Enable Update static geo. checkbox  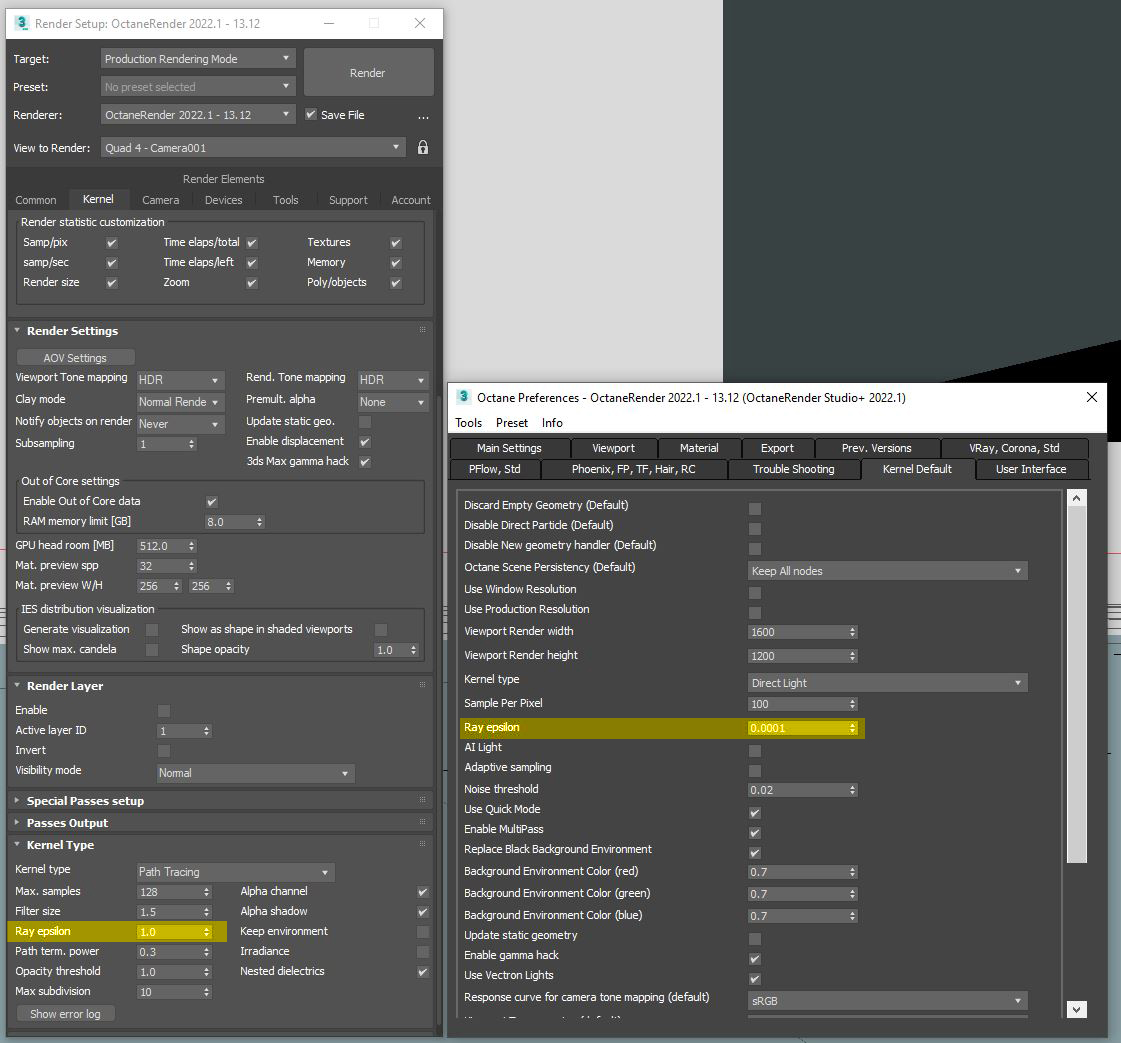tap(365, 422)
